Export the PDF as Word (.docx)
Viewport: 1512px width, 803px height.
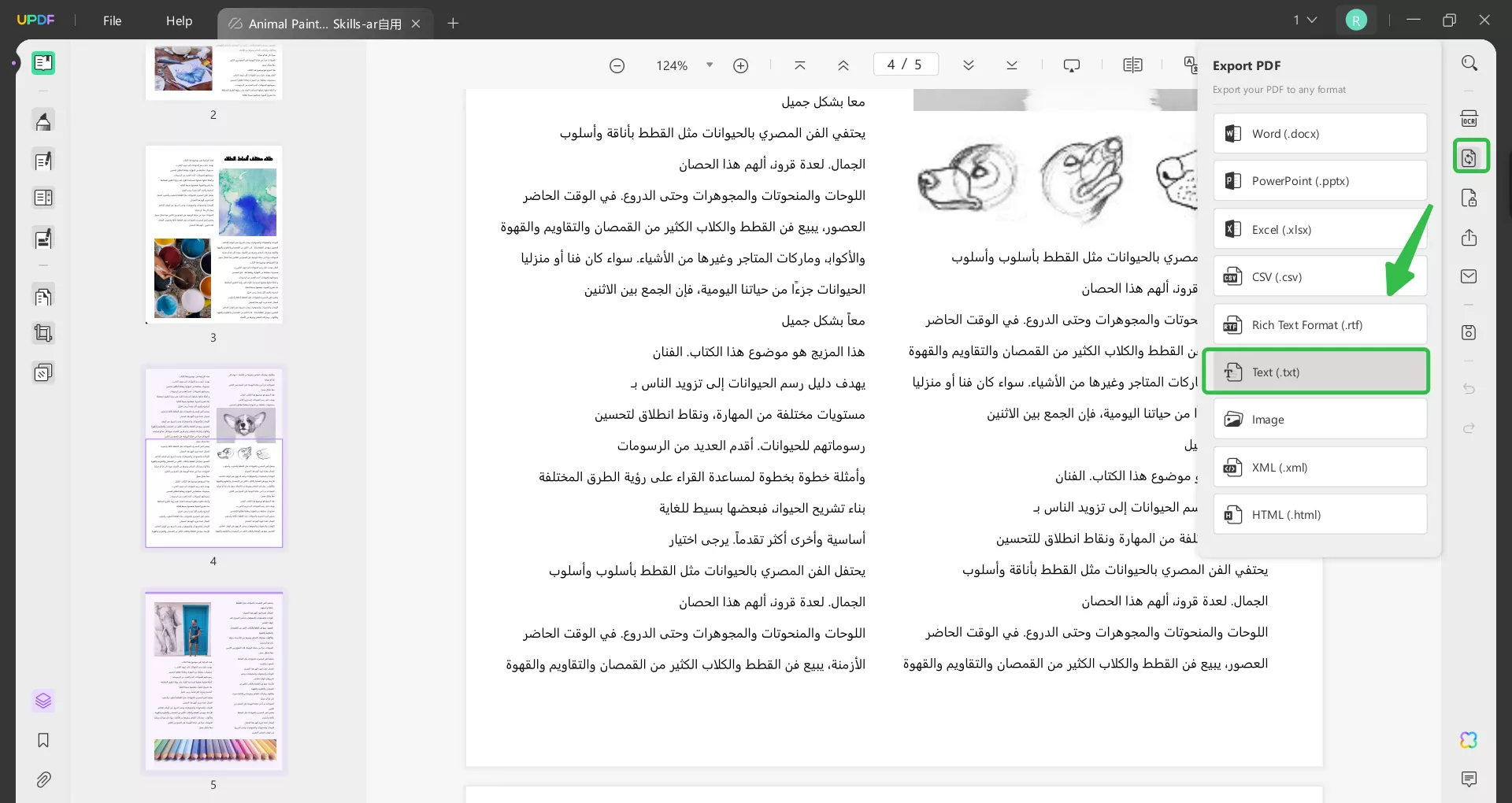point(1319,133)
